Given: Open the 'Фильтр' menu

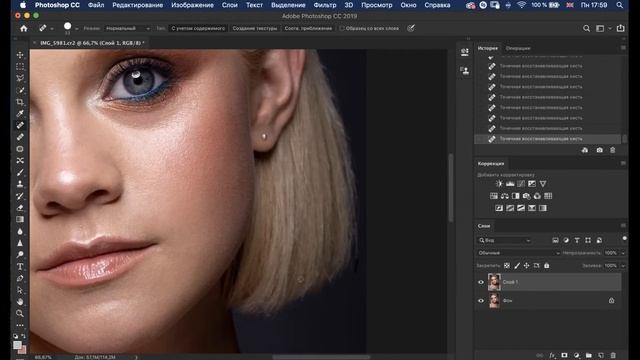Looking at the screenshot, I should [325, 5].
